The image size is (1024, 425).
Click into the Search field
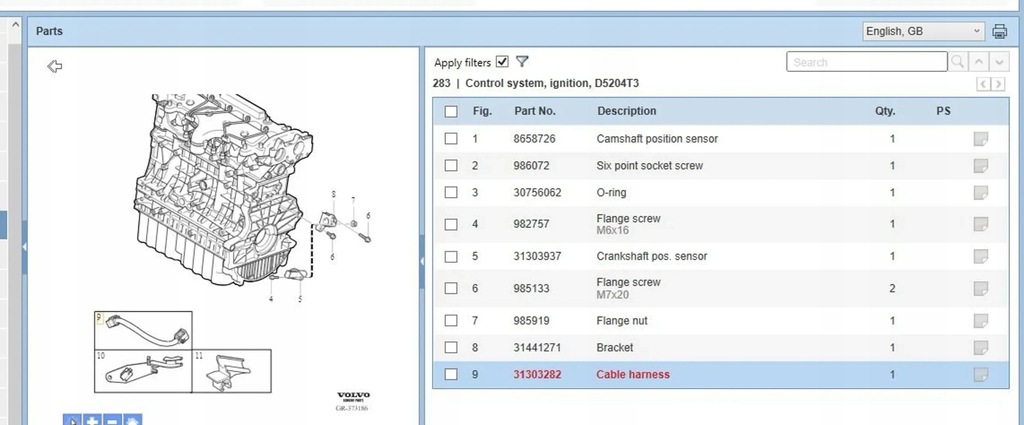867,62
